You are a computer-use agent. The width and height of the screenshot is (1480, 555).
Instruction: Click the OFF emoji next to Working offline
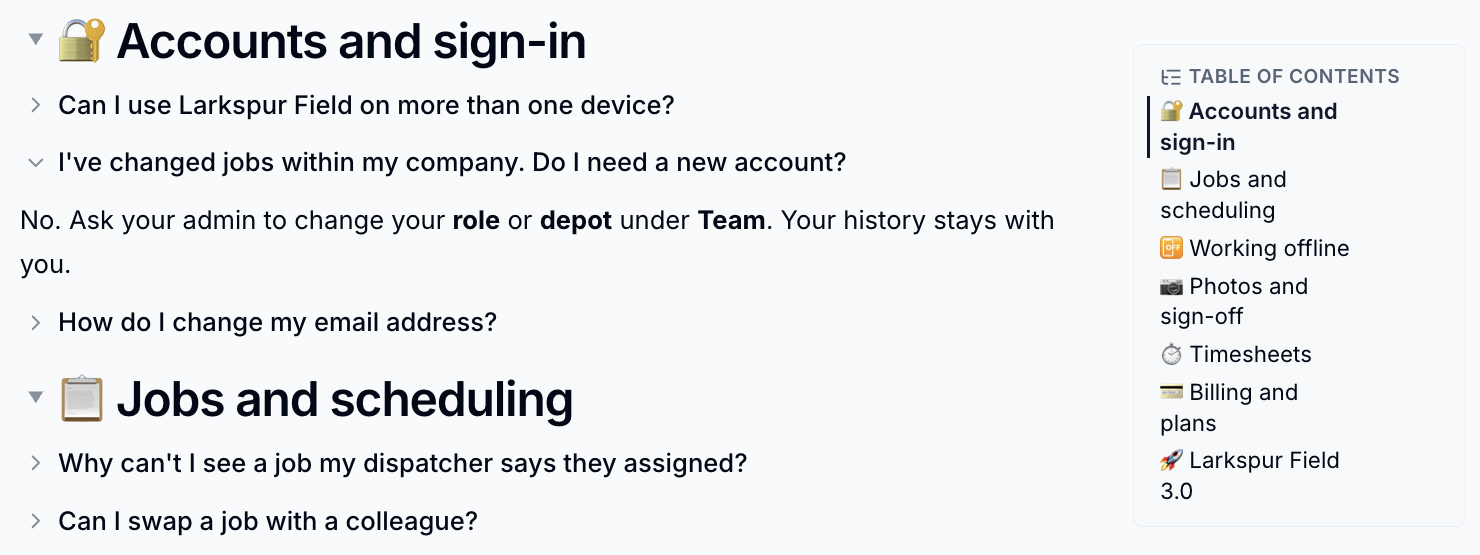[x=1171, y=248]
